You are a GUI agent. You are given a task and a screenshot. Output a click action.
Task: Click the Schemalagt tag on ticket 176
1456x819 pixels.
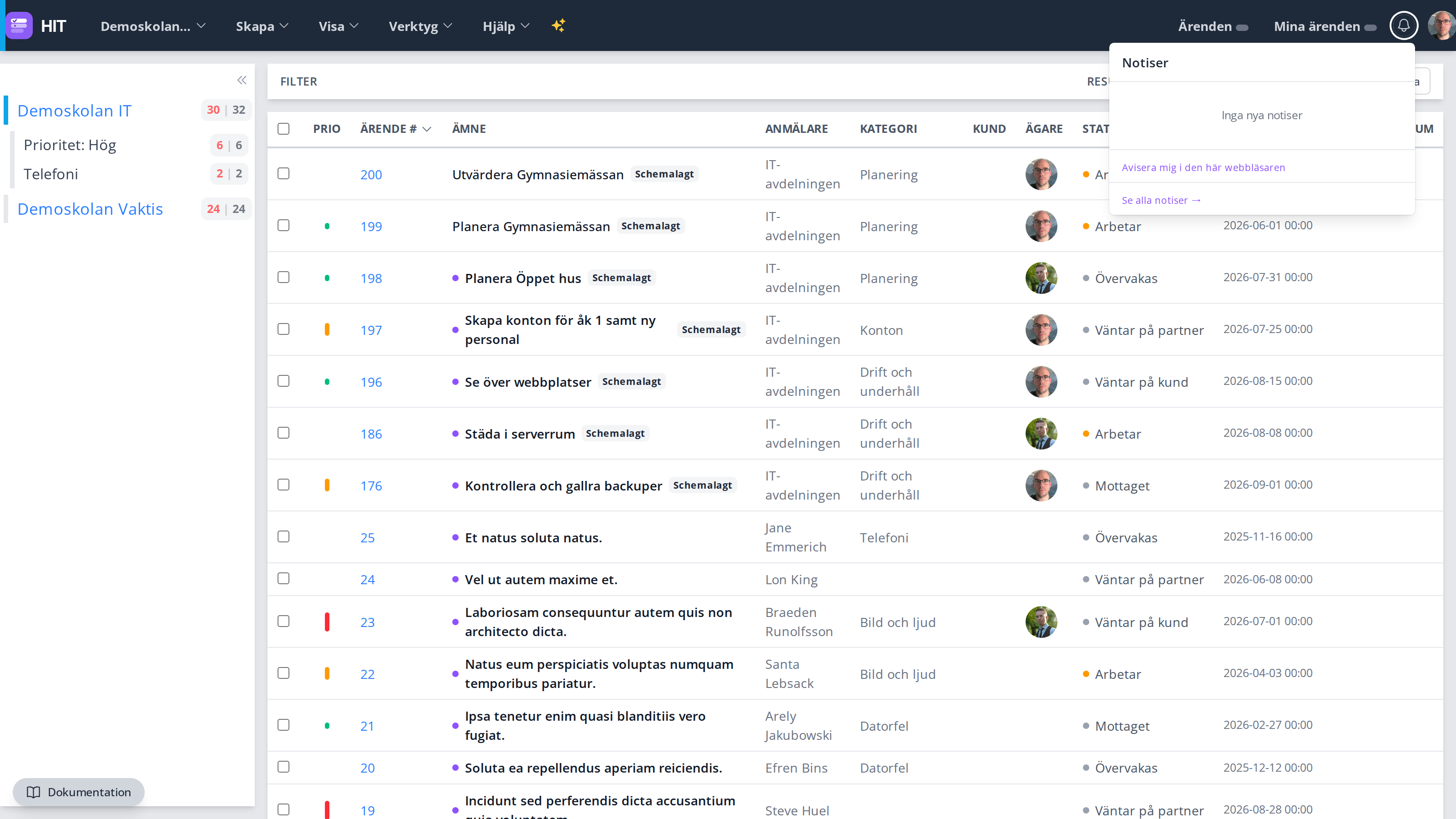pos(702,485)
